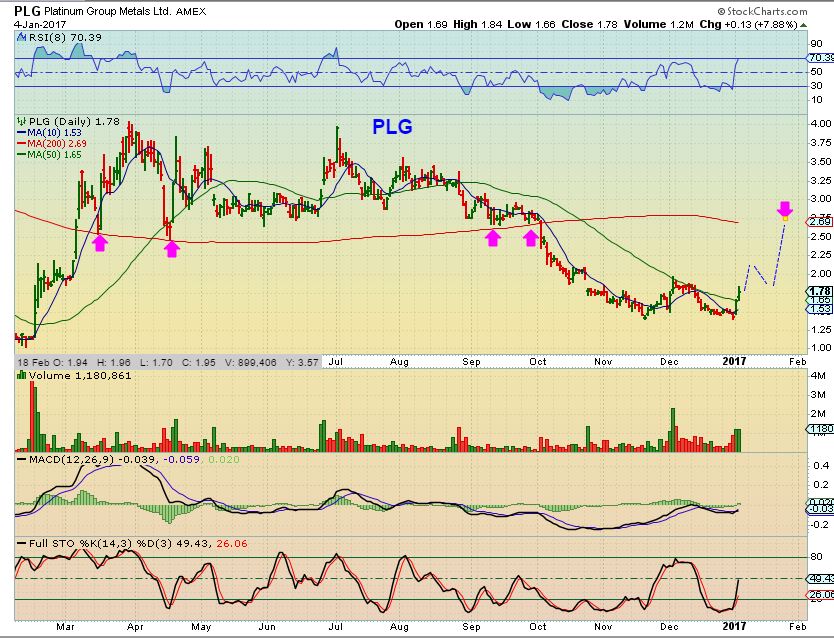Image resolution: width=834 pixels, height=638 pixels.
Task: Click the 4M volume axis label
Action: click(818, 375)
